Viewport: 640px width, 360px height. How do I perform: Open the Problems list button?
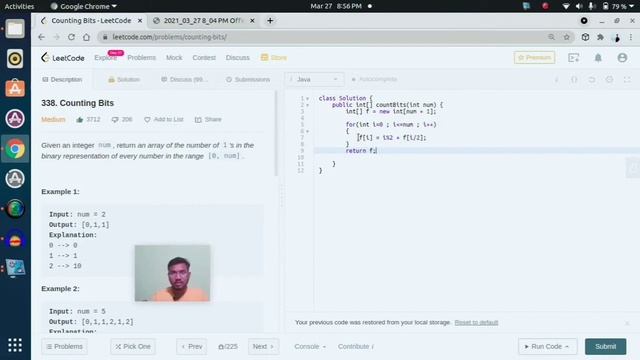coord(64,347)
